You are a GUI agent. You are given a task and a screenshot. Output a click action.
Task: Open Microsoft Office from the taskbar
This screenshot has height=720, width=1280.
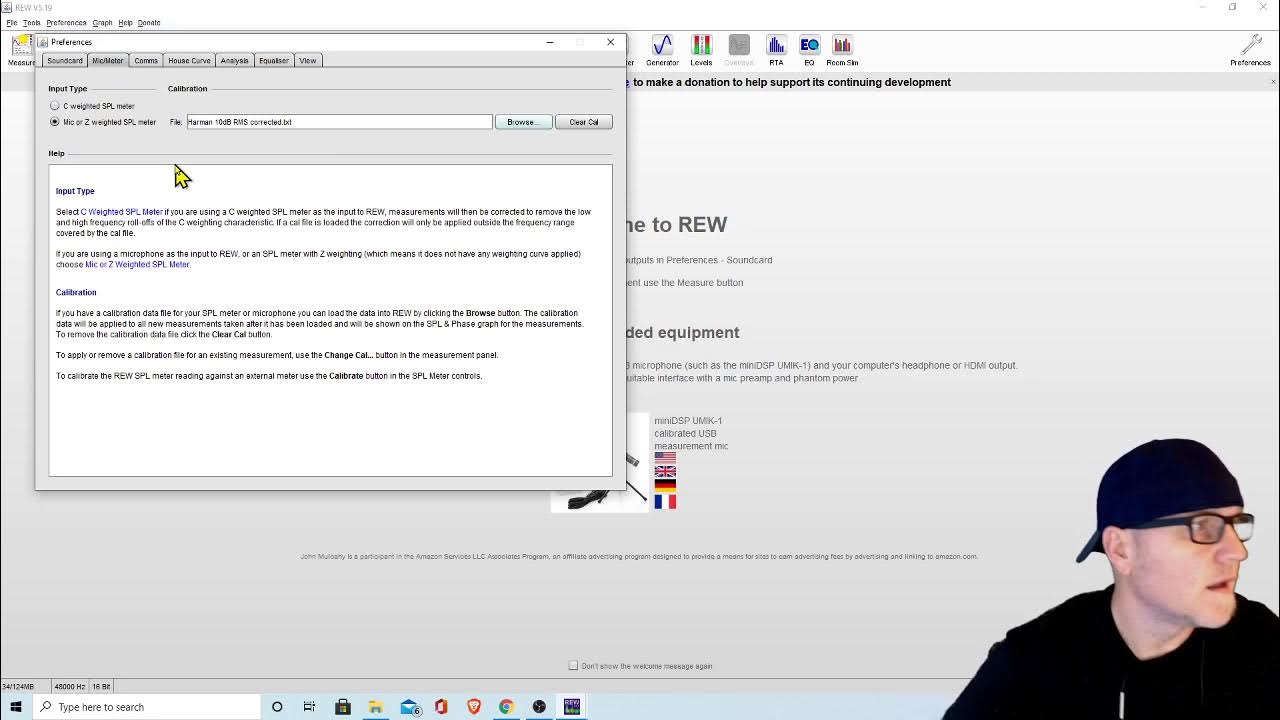[x=441, y=707]
